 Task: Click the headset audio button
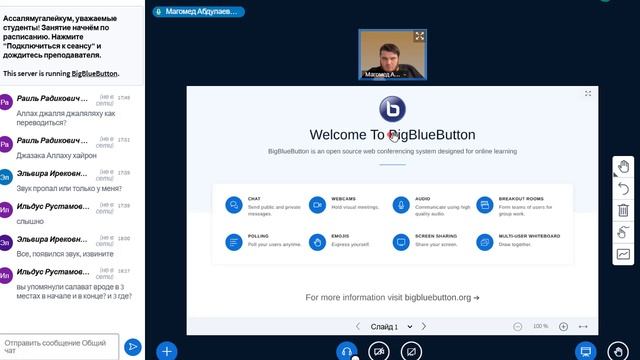[347, 351]
